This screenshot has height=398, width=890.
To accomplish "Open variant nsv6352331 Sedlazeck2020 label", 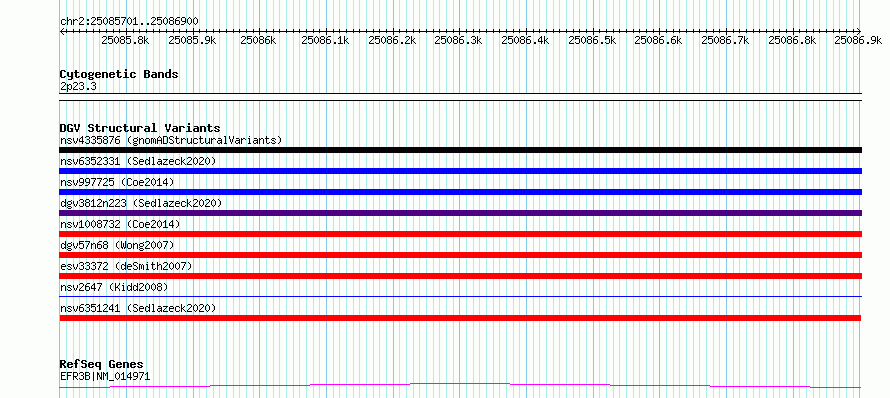I will (x=138, y=161).
